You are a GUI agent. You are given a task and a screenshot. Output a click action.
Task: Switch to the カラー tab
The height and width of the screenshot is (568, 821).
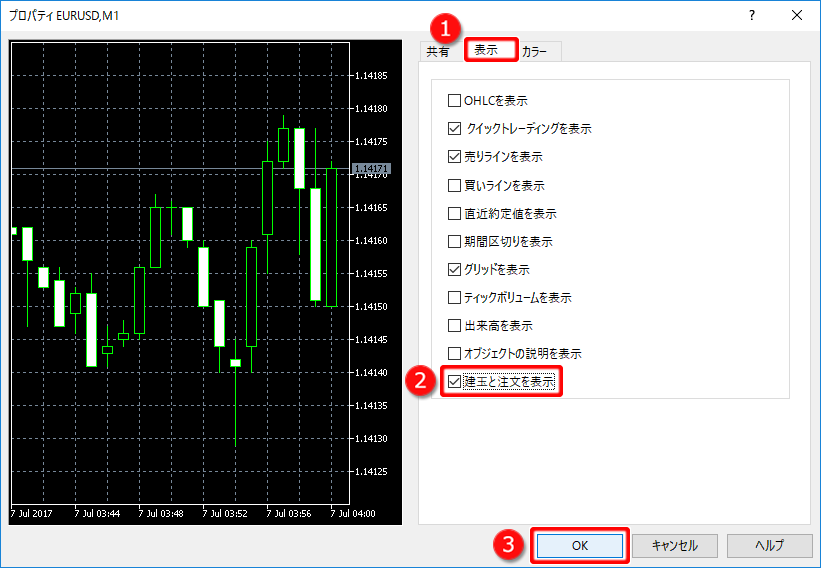pyautogui.click(x=534, y=52)
